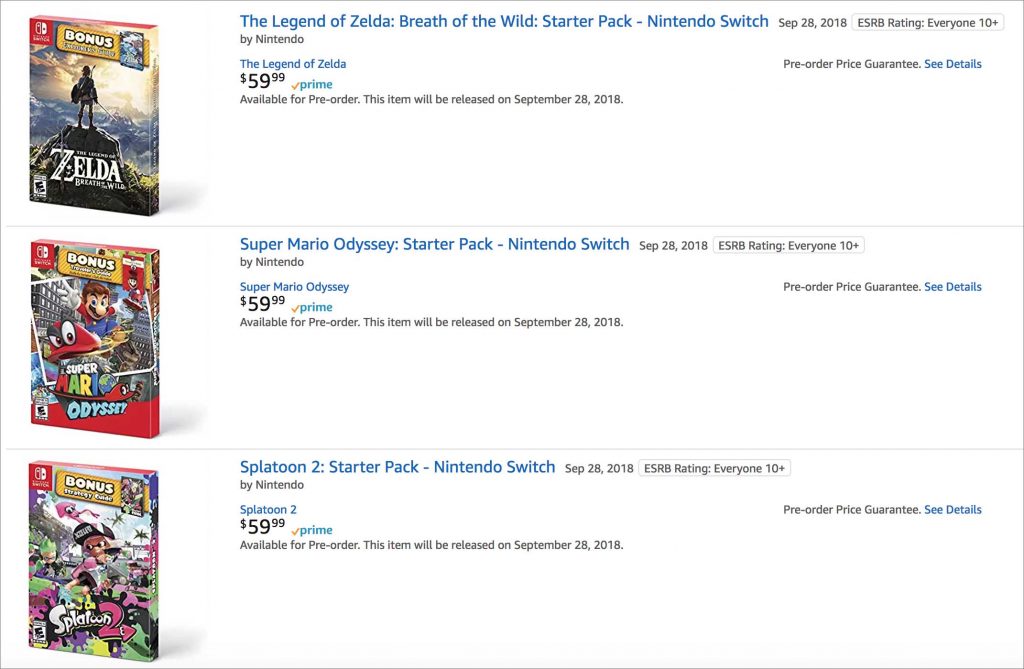Click the prime icon beside the Mario Odyssey price

[x=312, y=308]
